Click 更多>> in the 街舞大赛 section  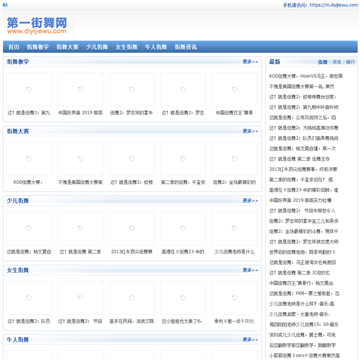250,131
